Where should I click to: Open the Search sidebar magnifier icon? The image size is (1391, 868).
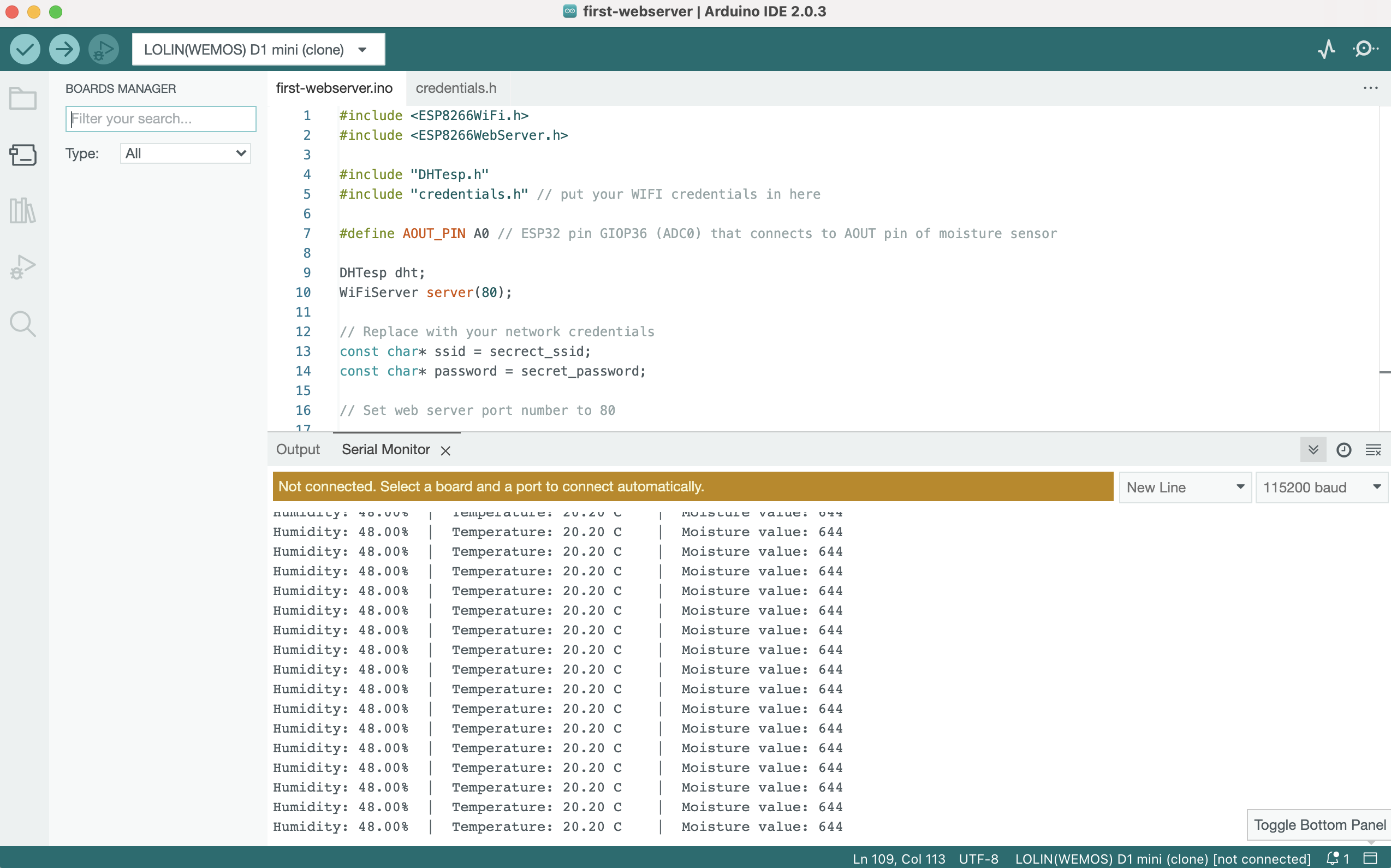[x=23, y=324]
